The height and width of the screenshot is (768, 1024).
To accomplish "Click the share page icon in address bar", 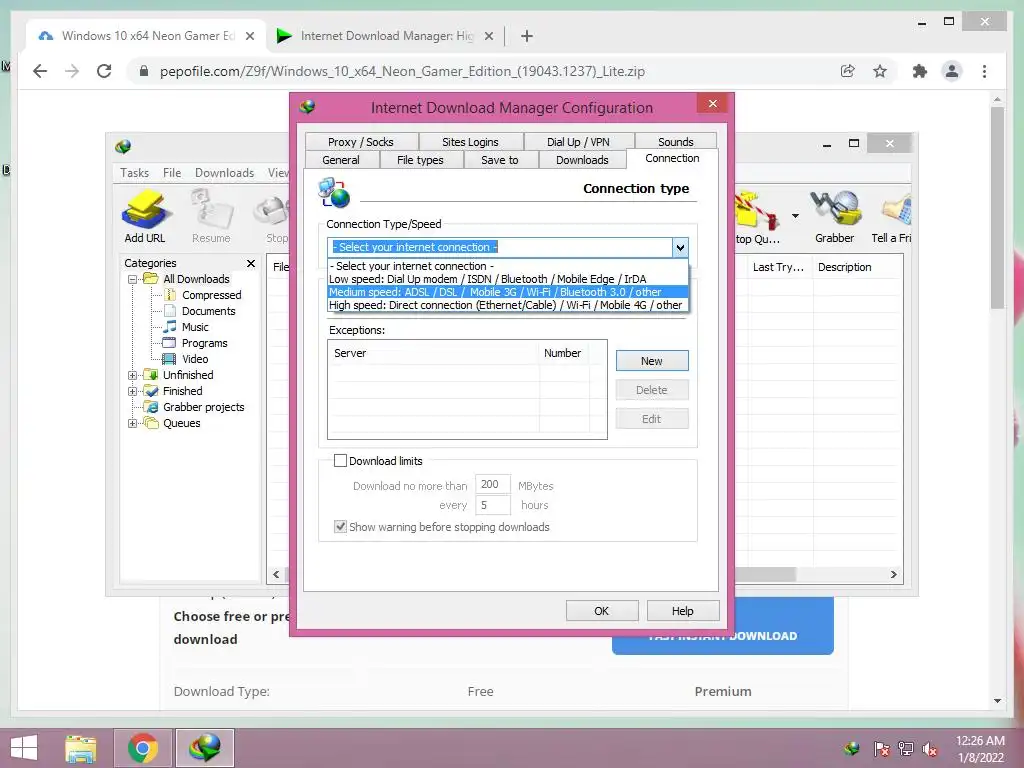I will pyautogui.click(x=848, y=71).
